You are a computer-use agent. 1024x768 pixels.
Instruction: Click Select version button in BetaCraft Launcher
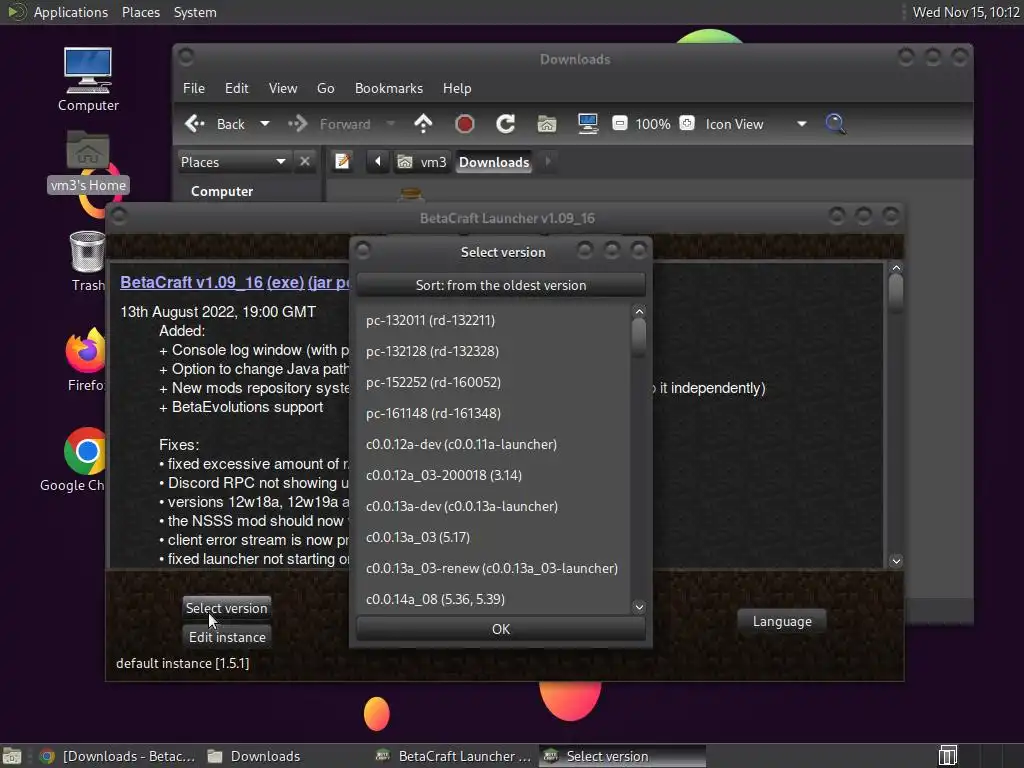[x=227, y=608]
